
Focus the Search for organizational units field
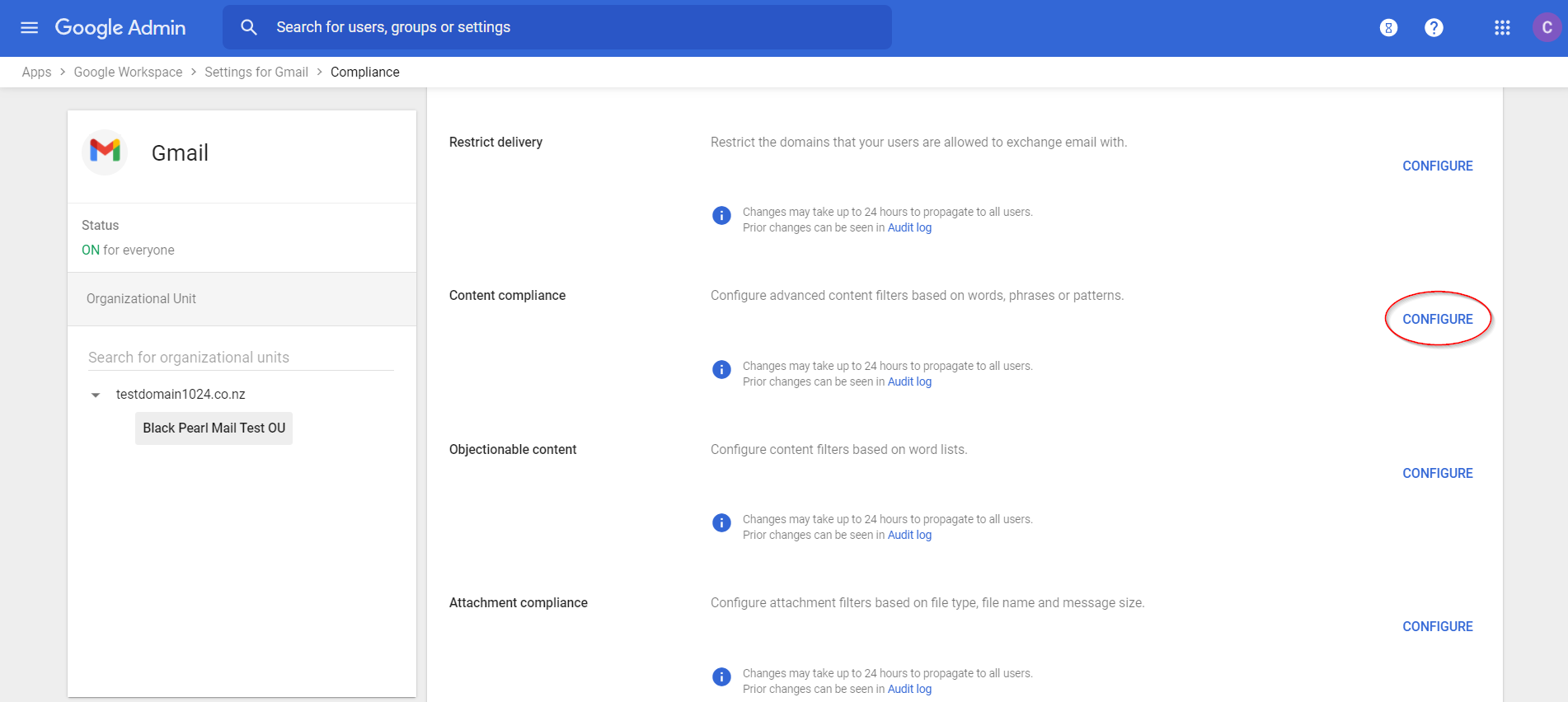pos(241,358)
